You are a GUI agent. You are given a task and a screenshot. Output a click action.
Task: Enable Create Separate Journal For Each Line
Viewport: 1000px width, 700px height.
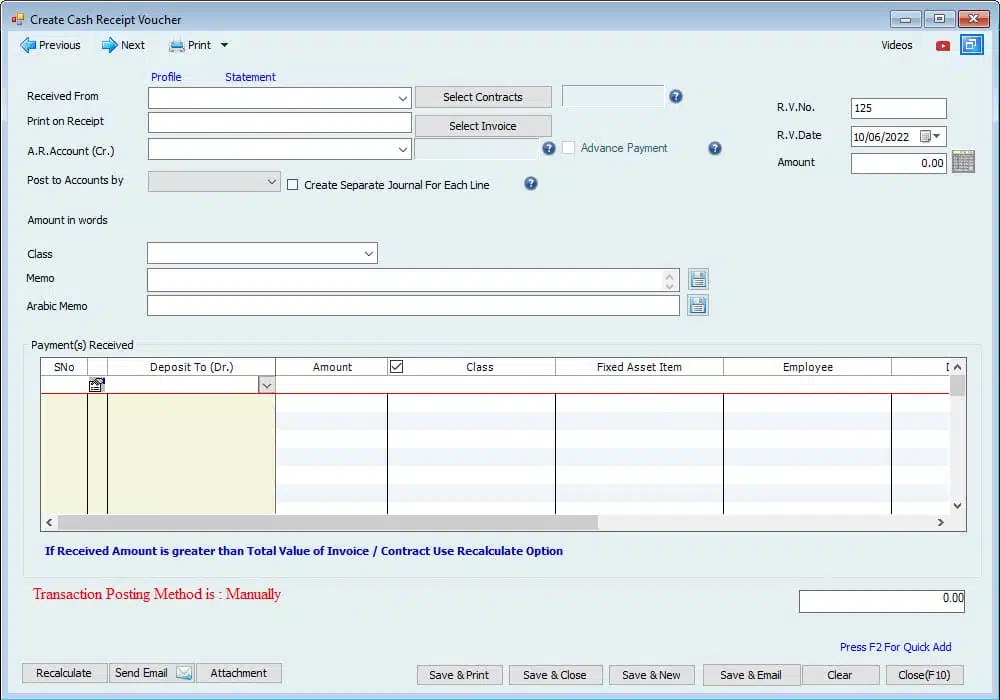pos(293,185)
